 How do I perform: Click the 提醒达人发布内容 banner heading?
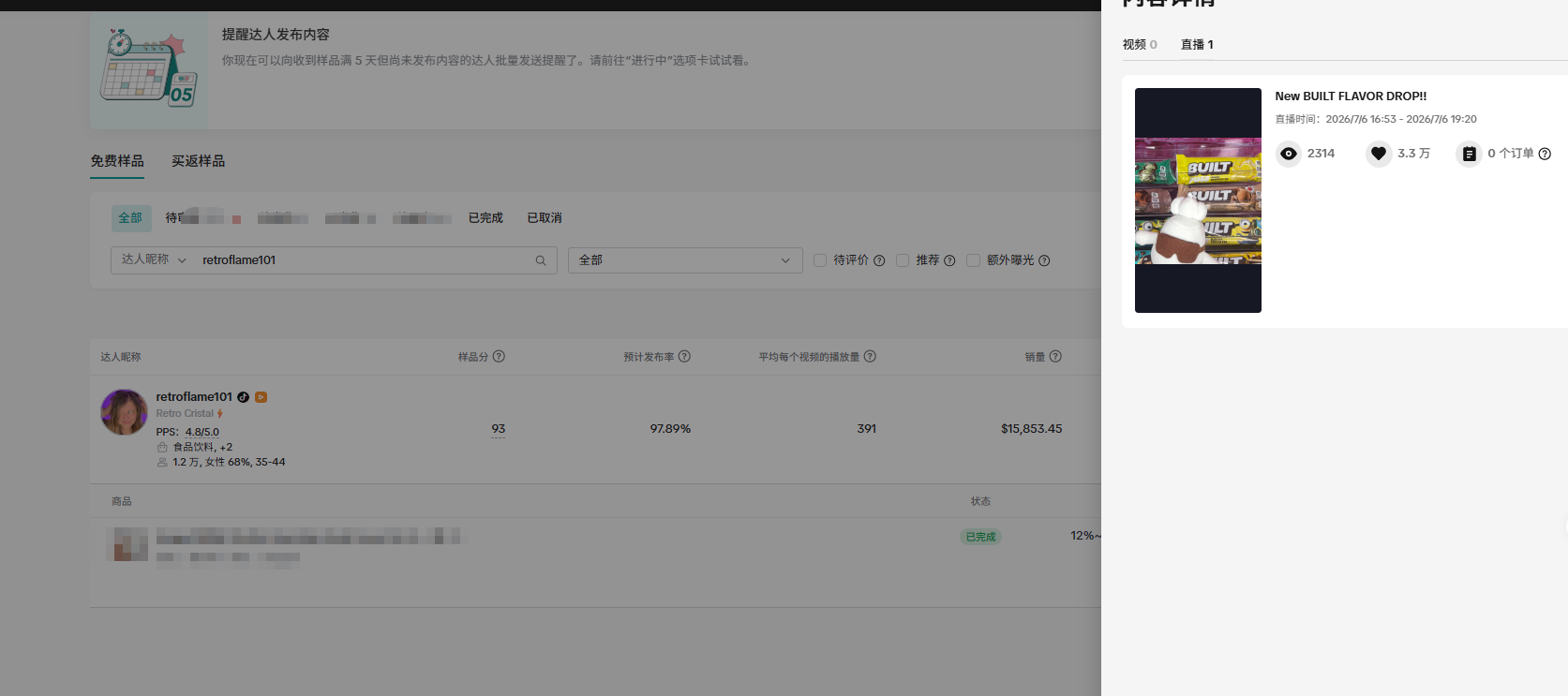(x=276, y=35)
